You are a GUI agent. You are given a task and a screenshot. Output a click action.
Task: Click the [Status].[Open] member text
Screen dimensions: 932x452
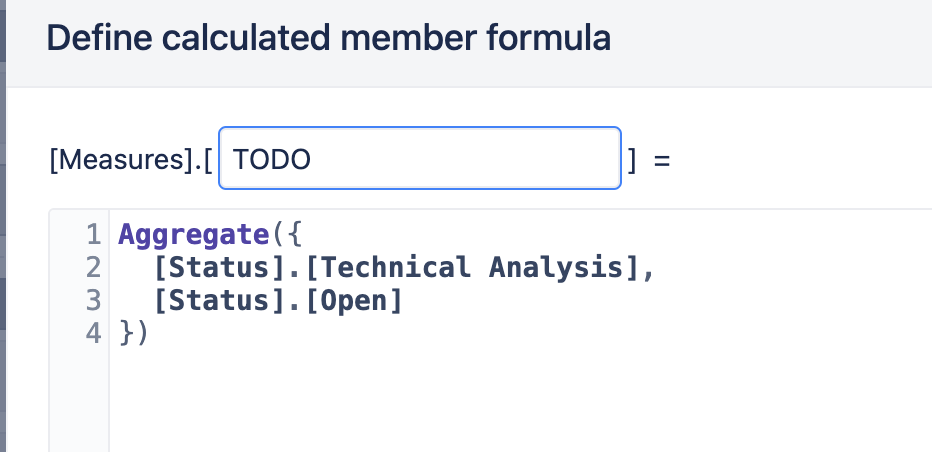278,301
